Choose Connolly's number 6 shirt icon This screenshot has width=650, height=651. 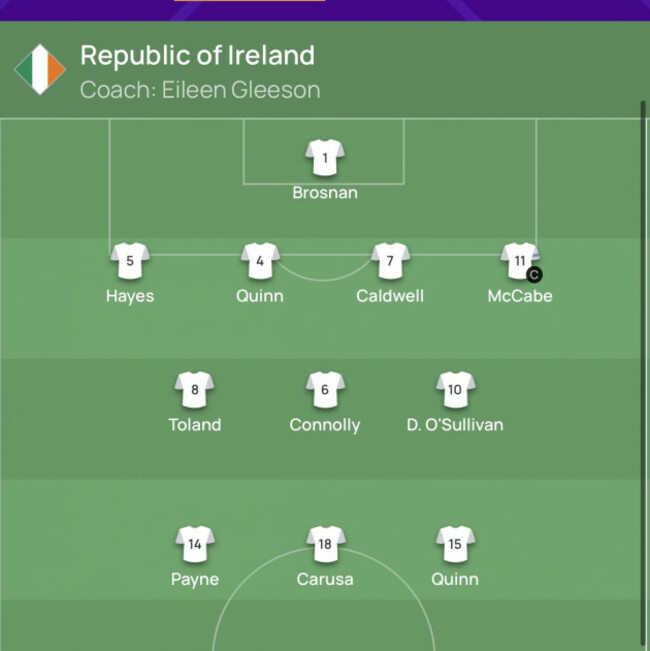point(325,390)
